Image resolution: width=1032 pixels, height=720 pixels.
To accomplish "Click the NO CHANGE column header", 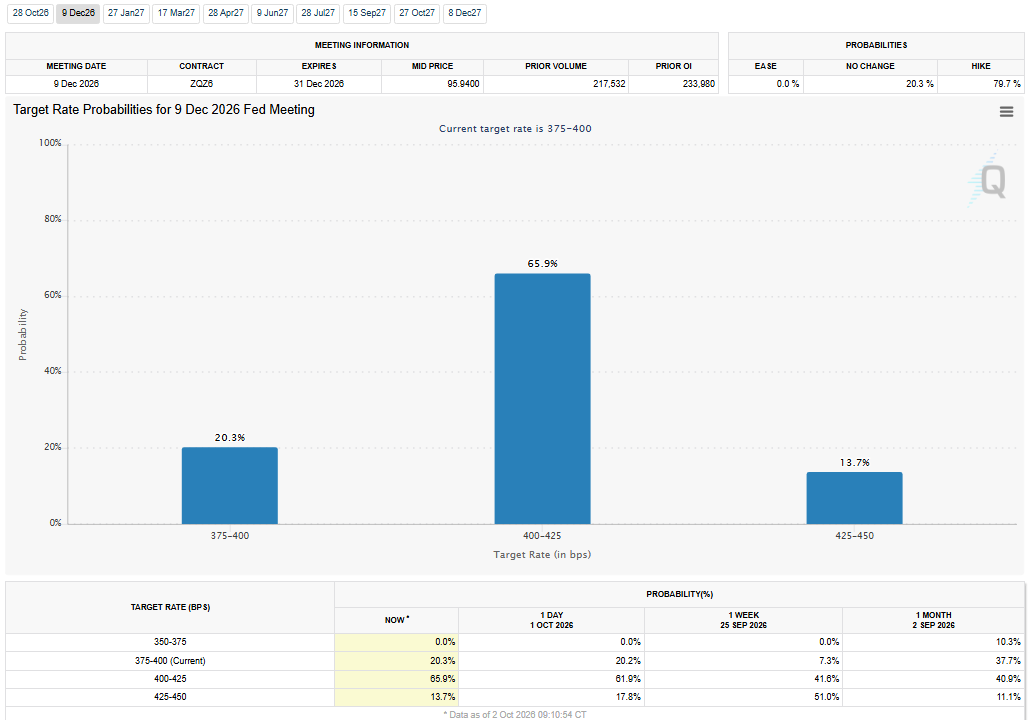I will [x=870, y=66].
